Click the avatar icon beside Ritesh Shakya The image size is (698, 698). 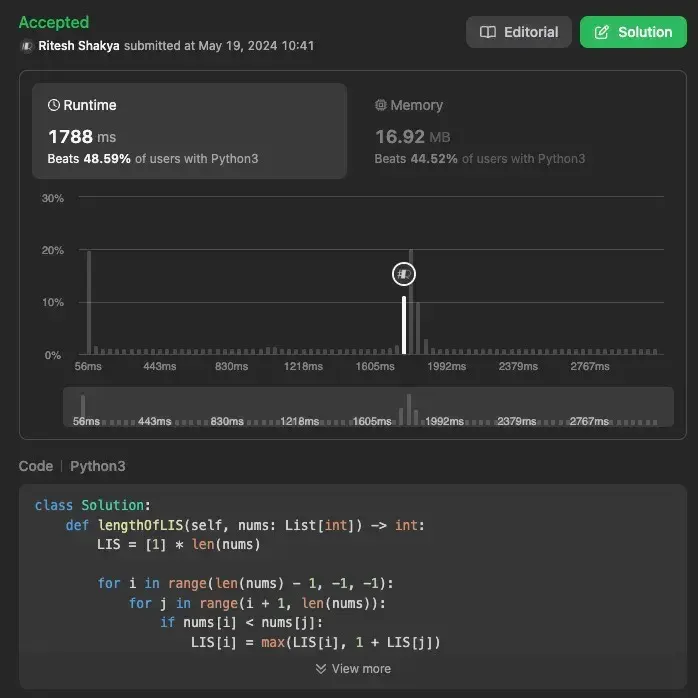[26, 46]
